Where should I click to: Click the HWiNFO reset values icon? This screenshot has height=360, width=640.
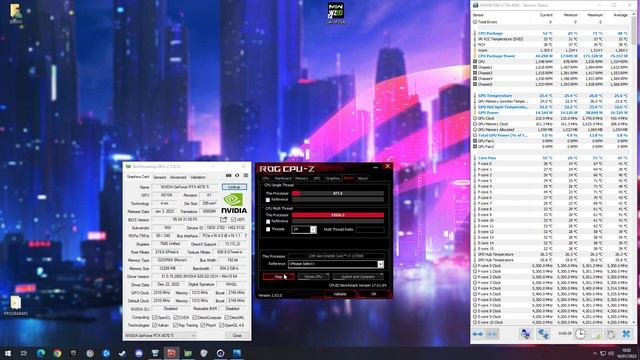[611, 334]
